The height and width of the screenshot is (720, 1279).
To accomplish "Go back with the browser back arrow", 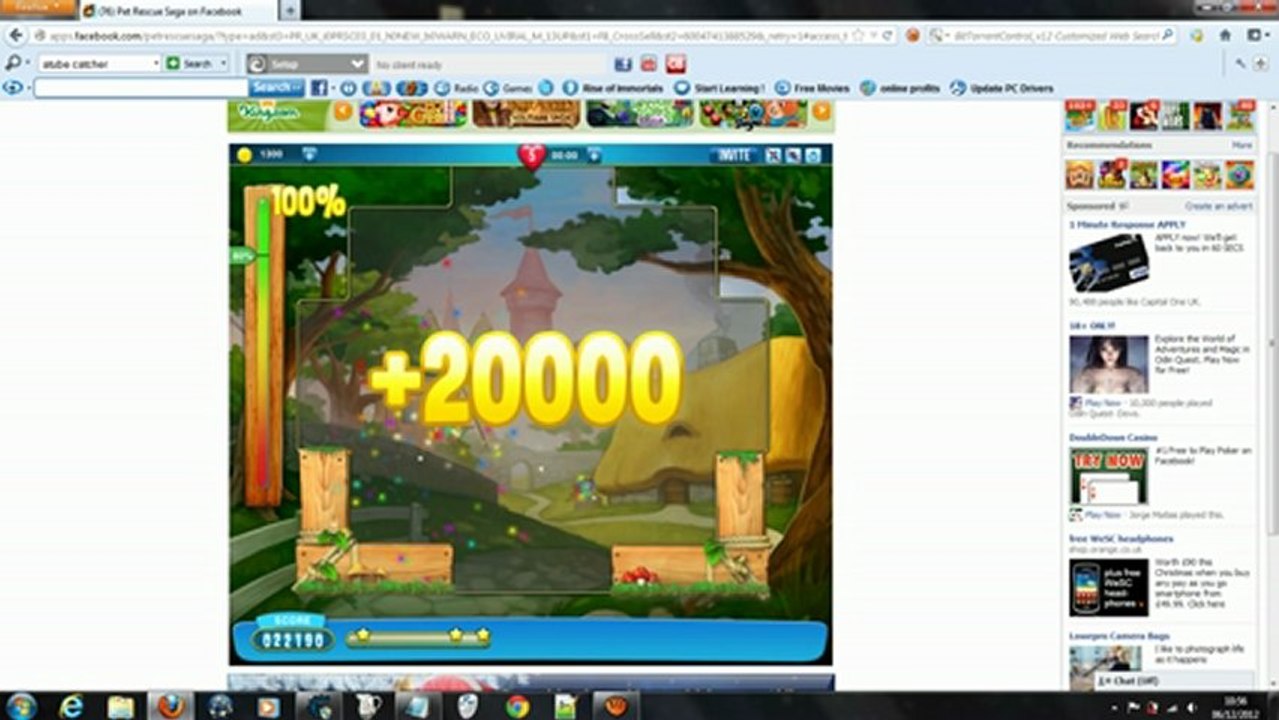I will click(x=16, y=35).
